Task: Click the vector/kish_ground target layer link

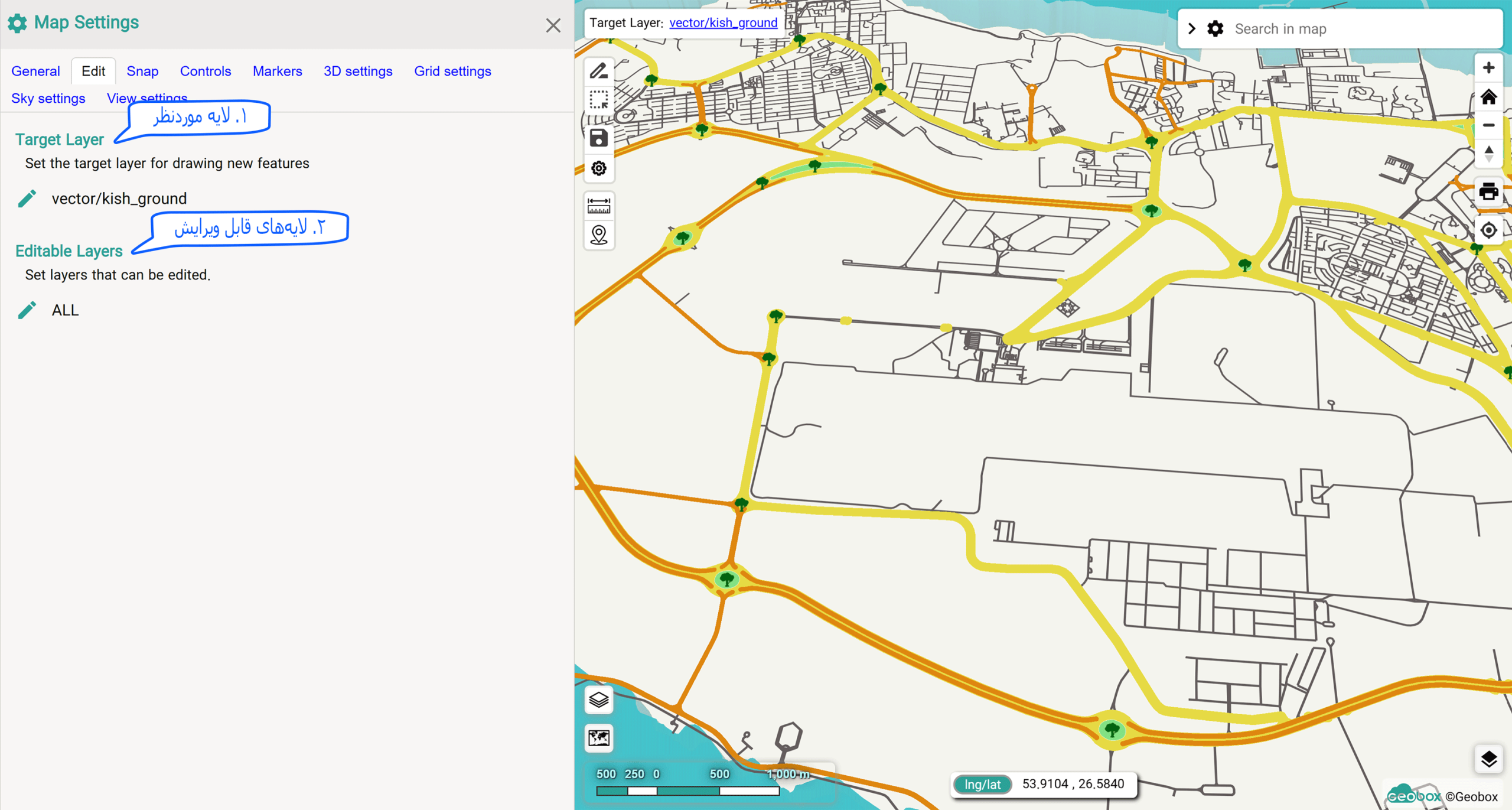Action: [x=723, y=22]
